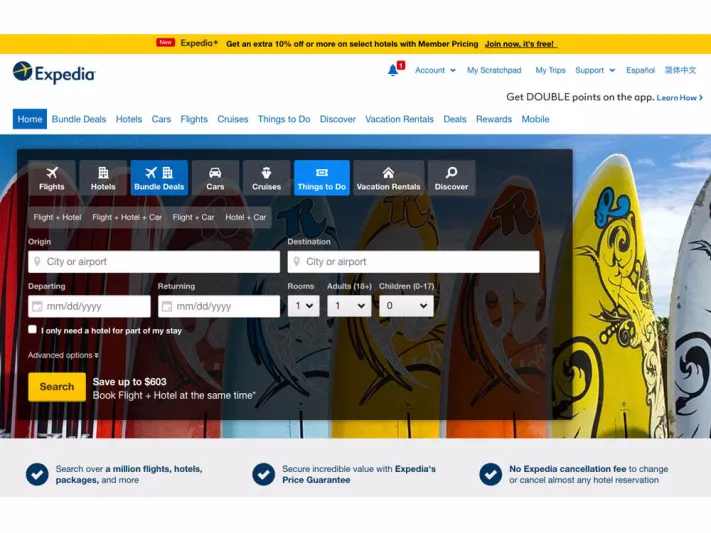Open the Adults (18+) dropdown
Image resolution: width=711 pixels, height=533 pixels.
[x=348, y=306]
